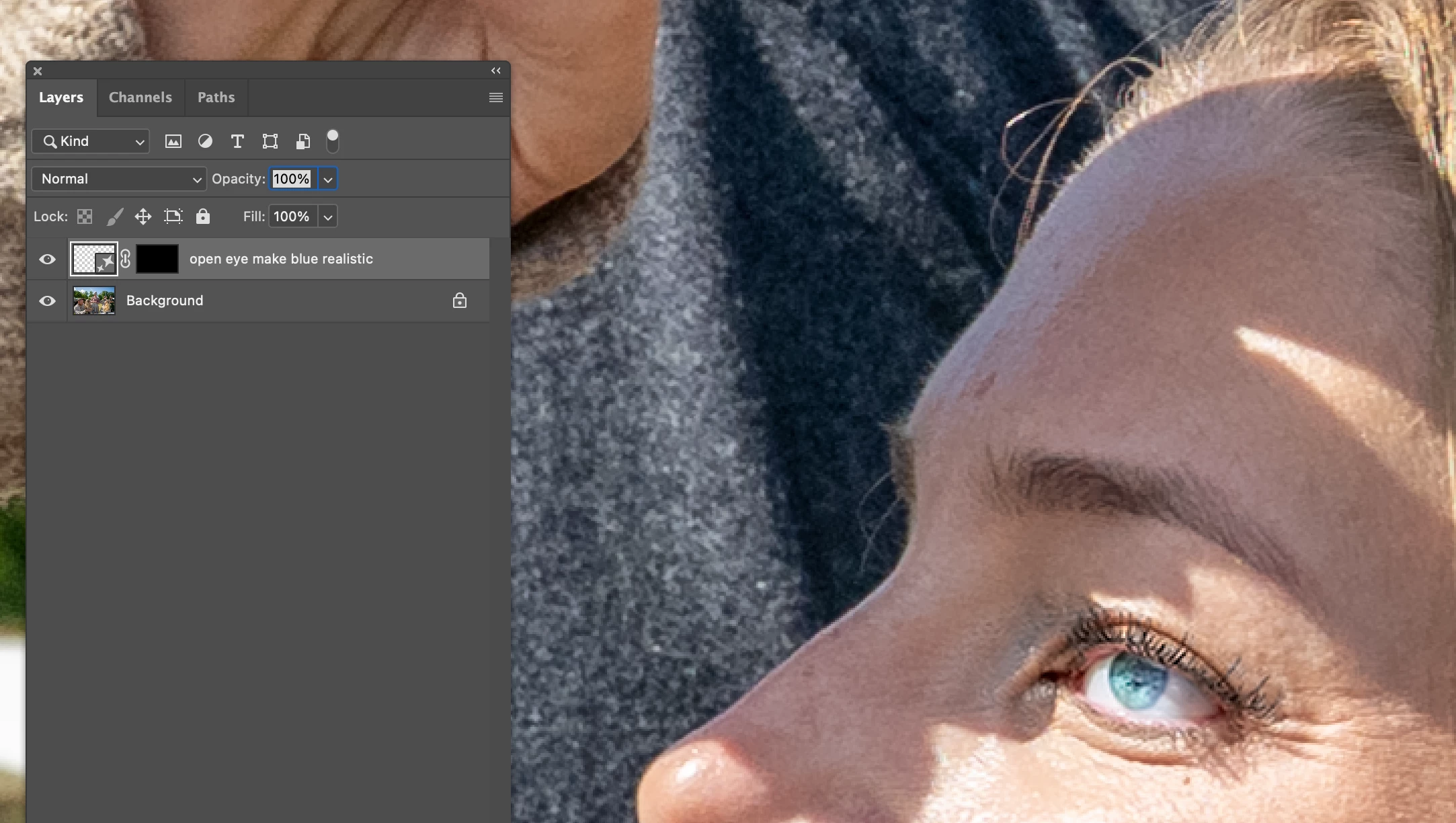This screenshot has width=1456, height=823.
Task: Click the lock all padlock icon
Action: [203, 217]
